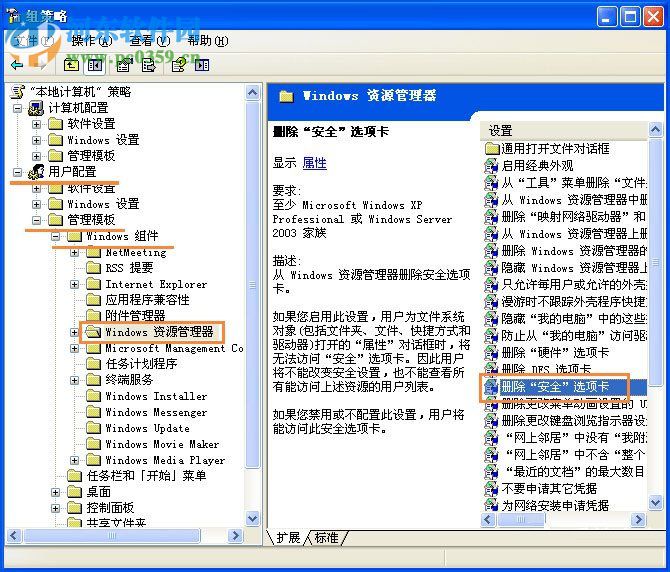Expand the 桌面 node
This screenshot has width=670, height=572.
(x=56, y=493)
